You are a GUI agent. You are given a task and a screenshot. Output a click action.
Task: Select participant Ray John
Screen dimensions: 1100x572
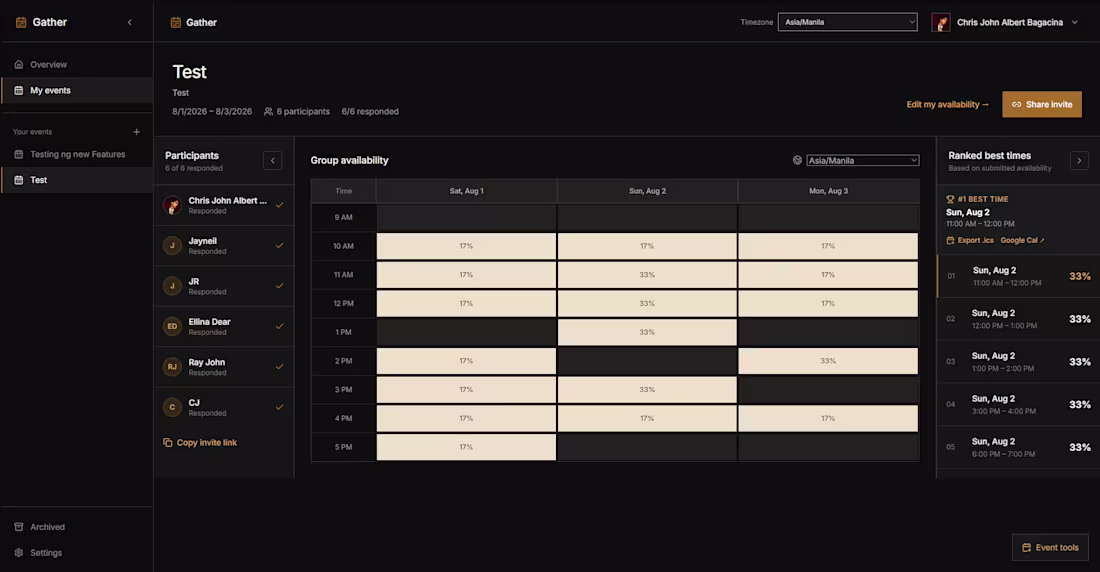[x=224, y=367]
